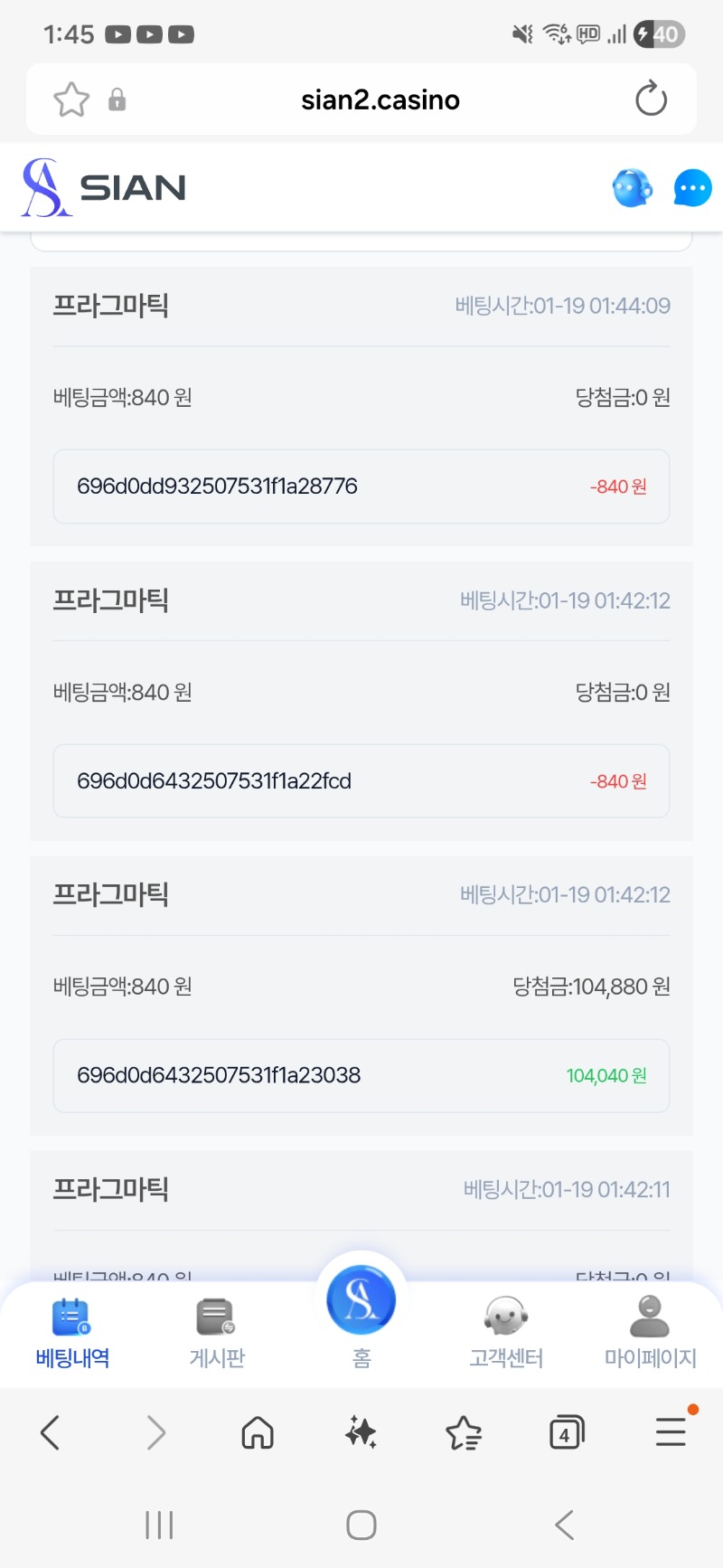Open the 마이페이지 tab

pyautogui.click(x=650, y=1333)
